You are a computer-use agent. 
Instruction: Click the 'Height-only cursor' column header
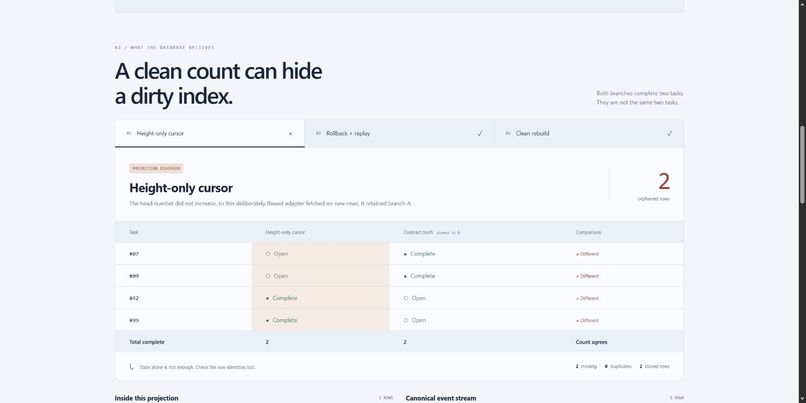point(285,232)
